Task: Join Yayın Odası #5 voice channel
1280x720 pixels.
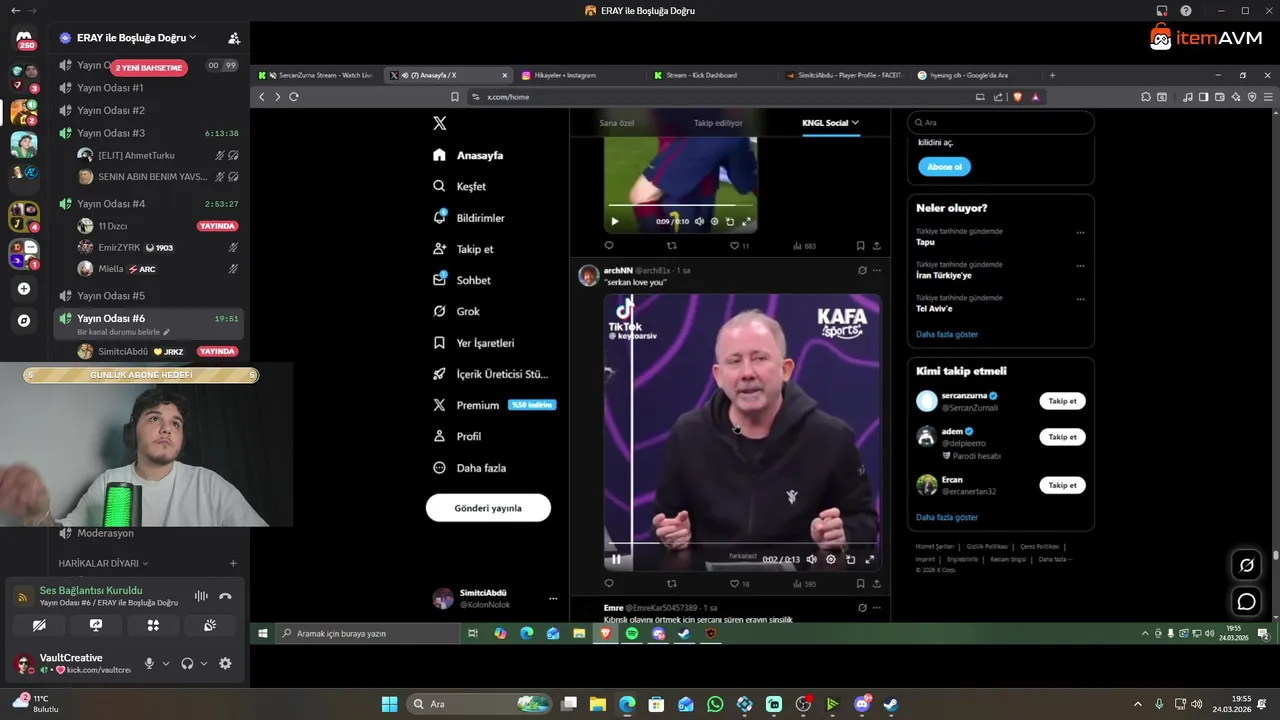Action: (x=148, y=296)
